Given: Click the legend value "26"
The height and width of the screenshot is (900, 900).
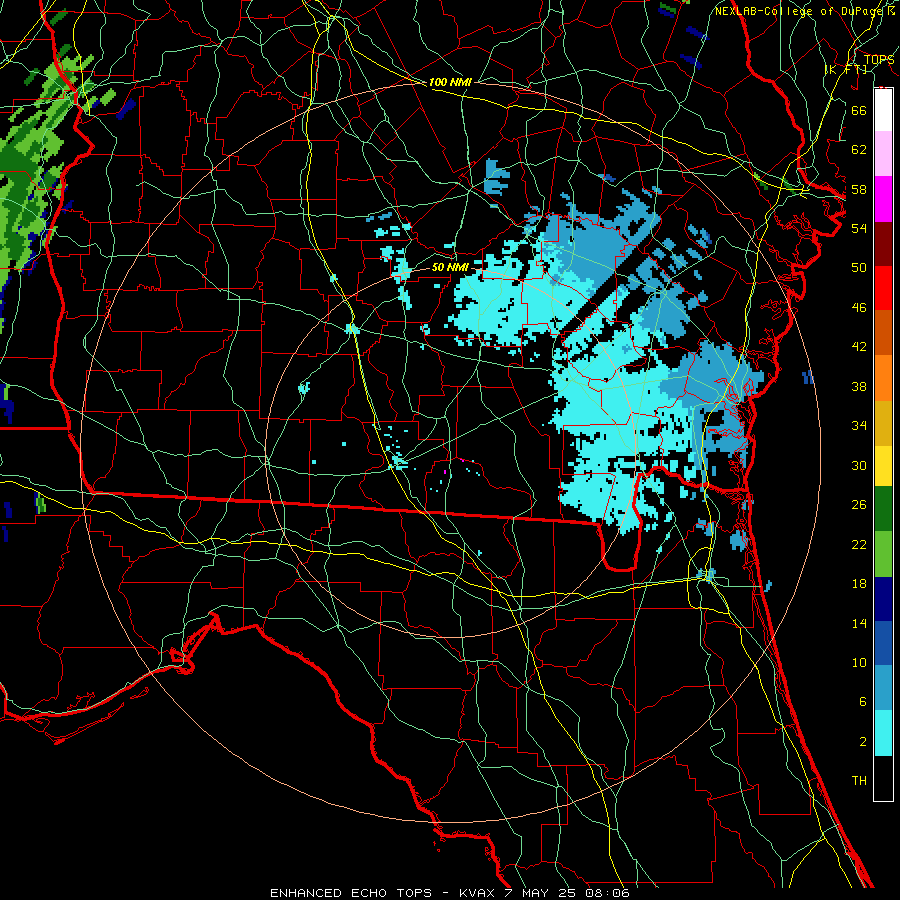Looking at the screenshot, I should 859,505.
